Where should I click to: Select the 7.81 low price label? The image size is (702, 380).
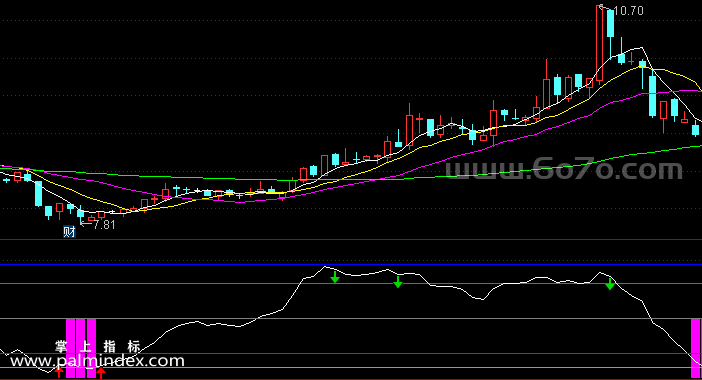click(x=104, y=225)
